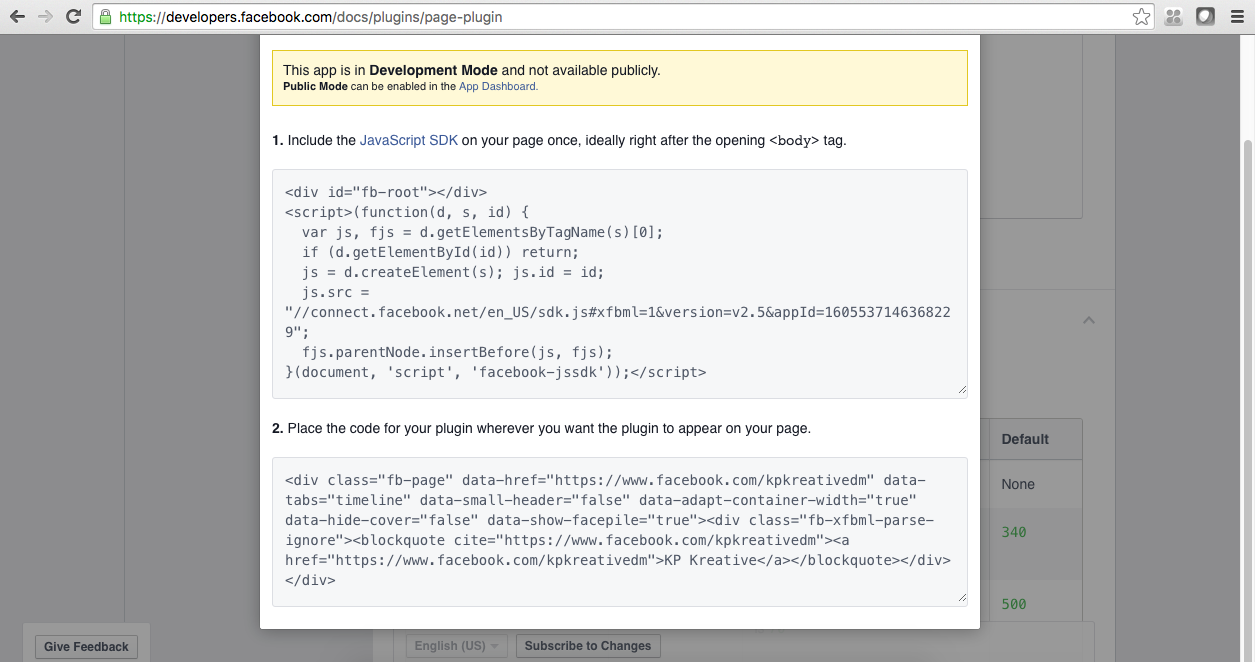Click the green 500 default value
The image size is (1255, 662).
pyautogui.click(x=1014, y=604)
